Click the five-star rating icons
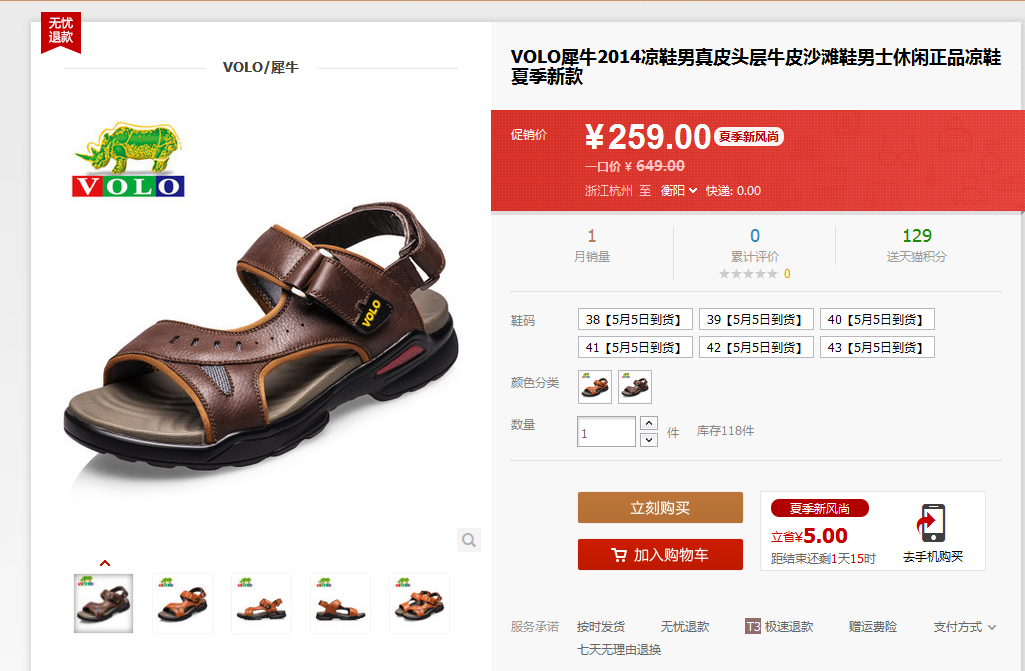1025x671 pixels. [x=748, y=274]
